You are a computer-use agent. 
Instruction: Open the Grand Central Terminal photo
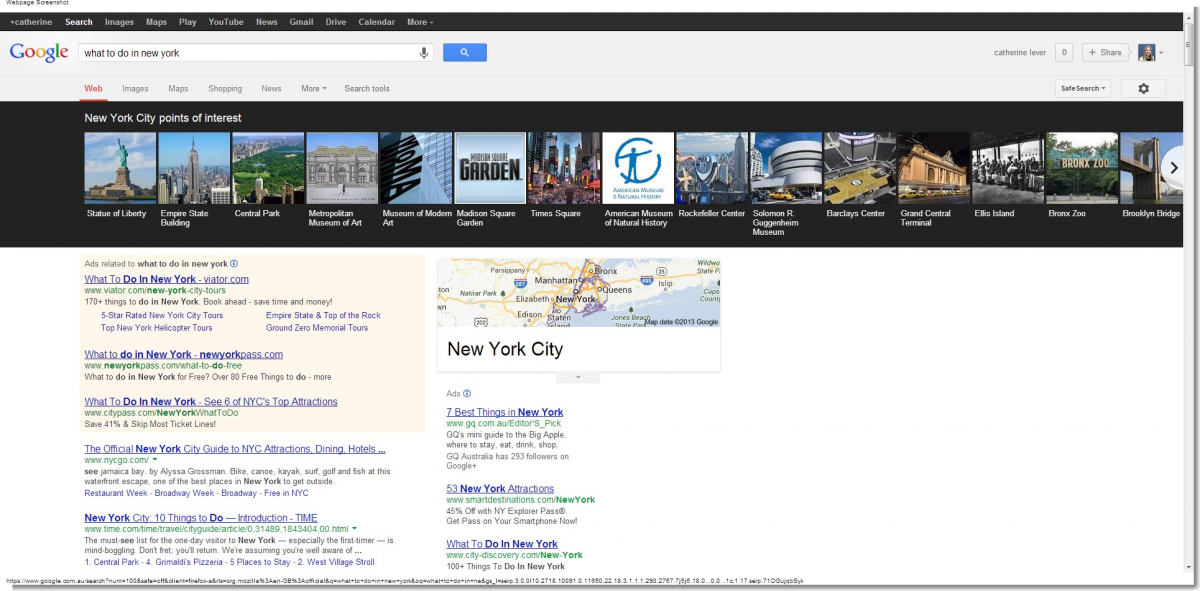click(x=934, y=168)
